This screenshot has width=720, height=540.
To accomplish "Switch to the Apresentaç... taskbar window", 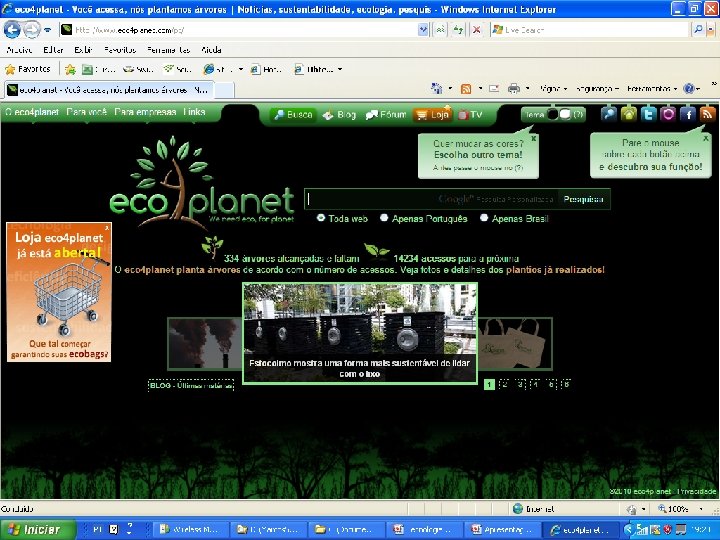I will pos(502,529).
